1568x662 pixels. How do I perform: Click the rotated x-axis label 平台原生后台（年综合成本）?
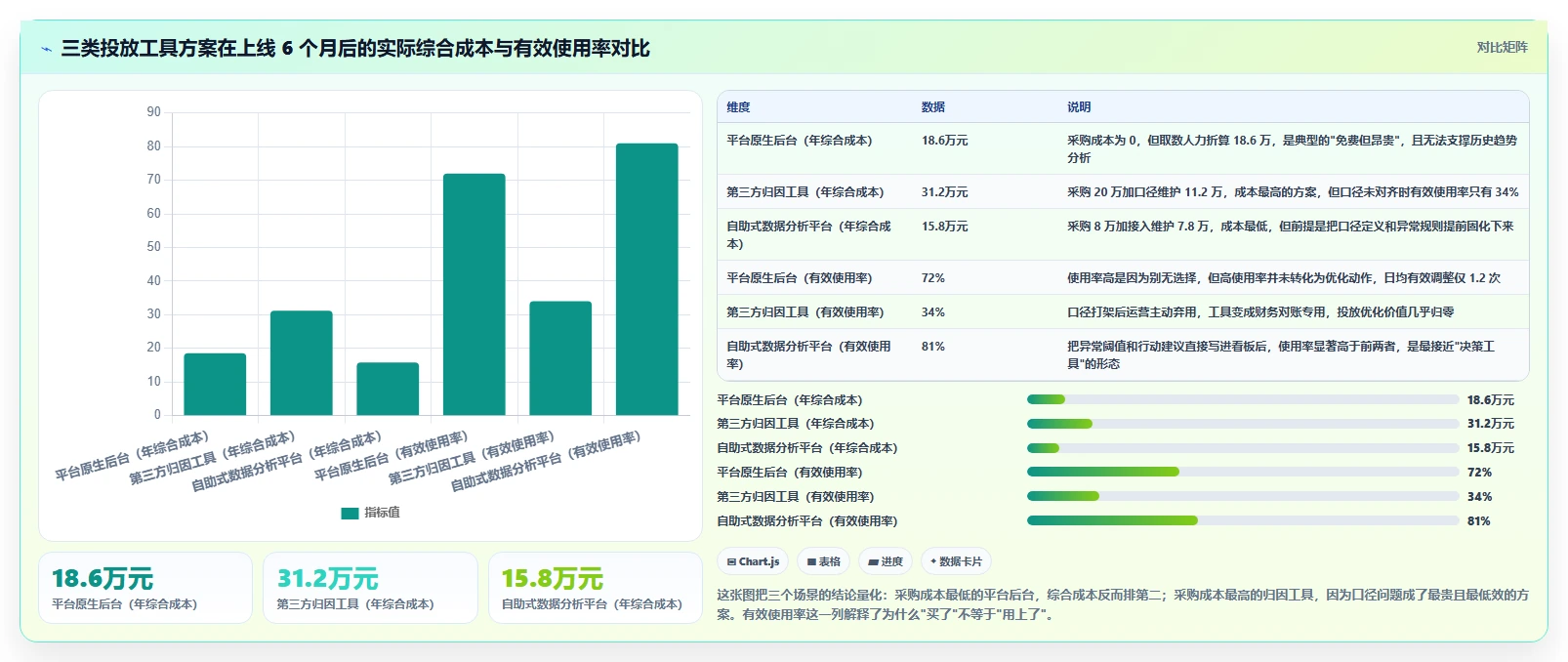pyautogui.click(x=132, y=456)
